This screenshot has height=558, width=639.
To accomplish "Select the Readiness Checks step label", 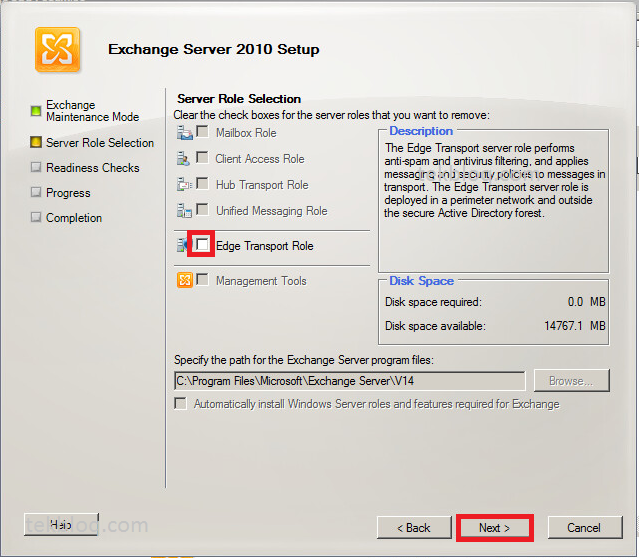I will click(x=93, y=168).
